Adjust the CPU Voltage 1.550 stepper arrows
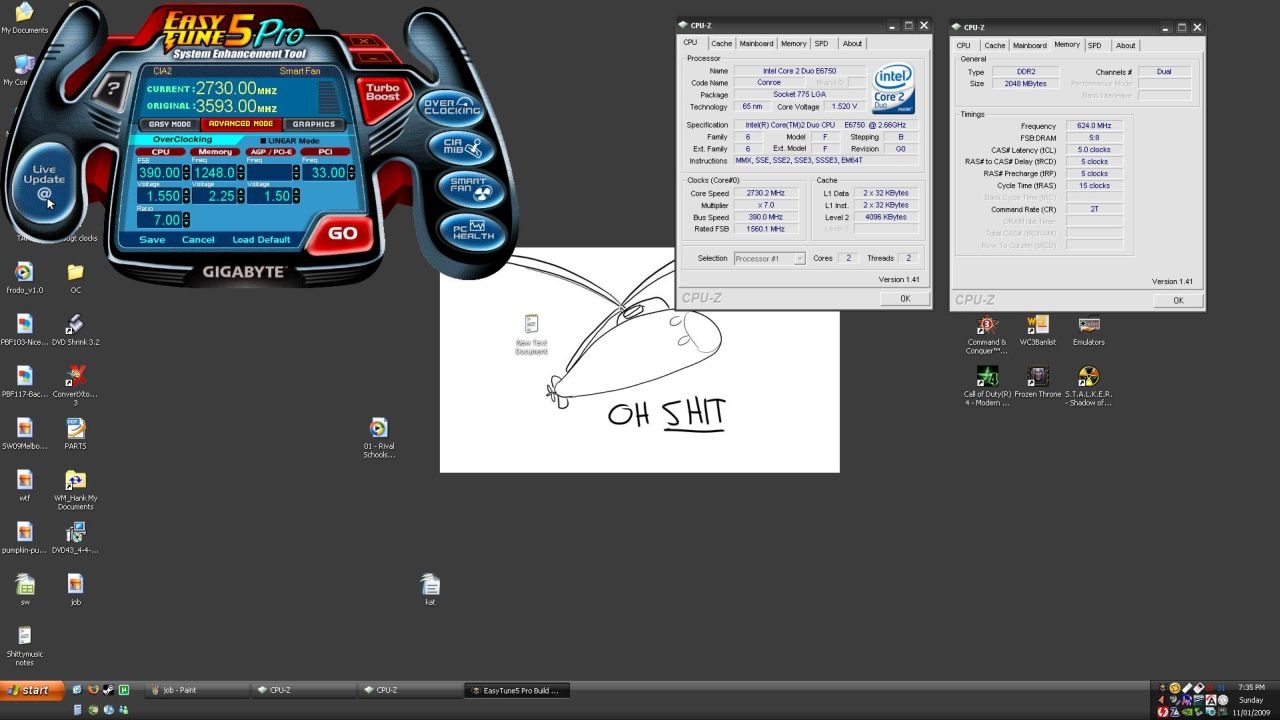This screenshot has width=1280, height=720. click(x=186, y=196)
